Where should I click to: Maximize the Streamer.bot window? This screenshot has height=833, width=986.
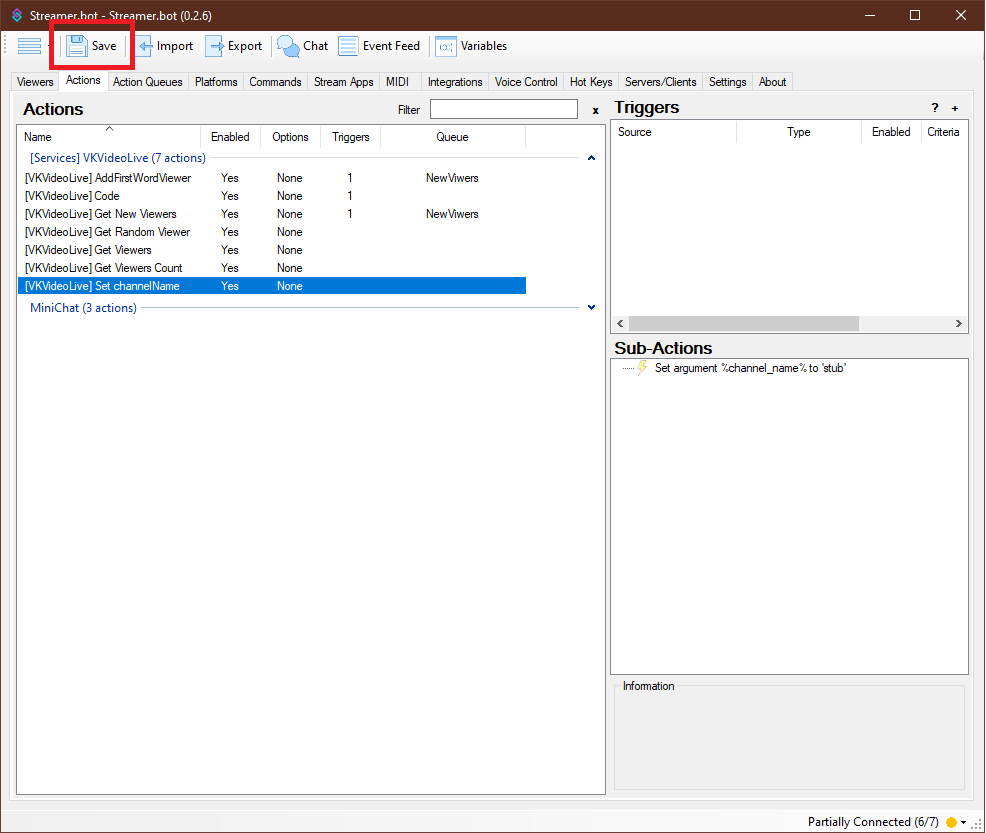click(915, 15)
